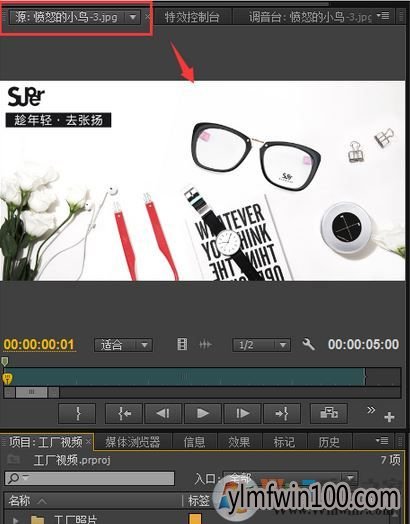Screen dimensions: 410x524
Task: Switch to the 效果 tab
Action: click(x=239, y=442)
